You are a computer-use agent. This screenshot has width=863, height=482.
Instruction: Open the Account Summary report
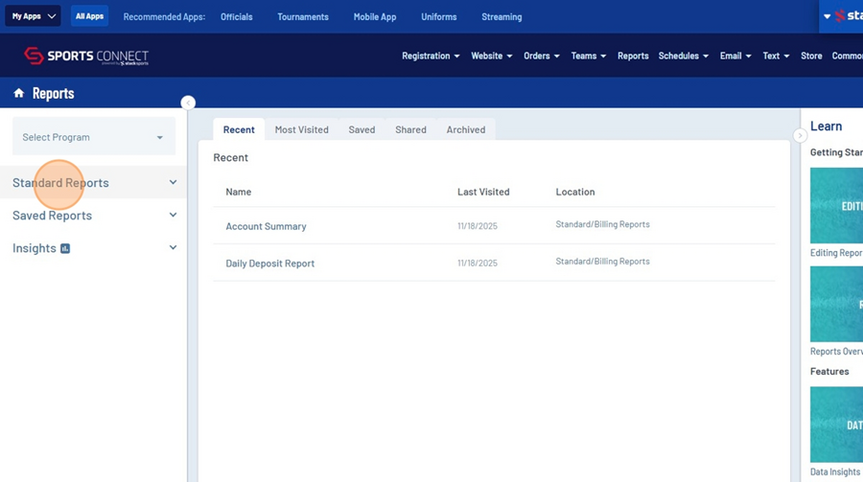click(x=266, y=227)
